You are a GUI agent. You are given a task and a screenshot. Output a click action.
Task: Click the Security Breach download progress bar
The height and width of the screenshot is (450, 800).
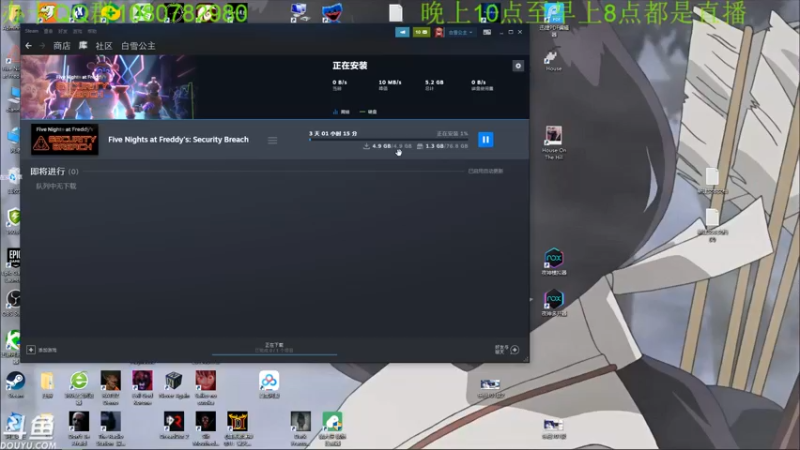[388, 139]
